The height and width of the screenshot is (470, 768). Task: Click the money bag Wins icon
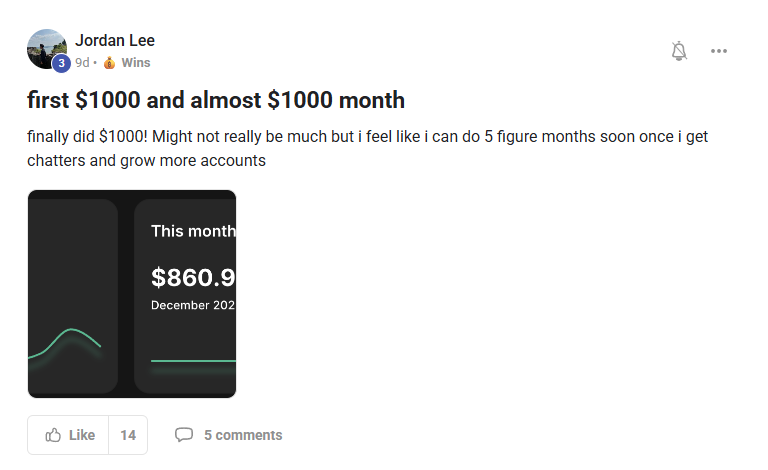point(110,62)
